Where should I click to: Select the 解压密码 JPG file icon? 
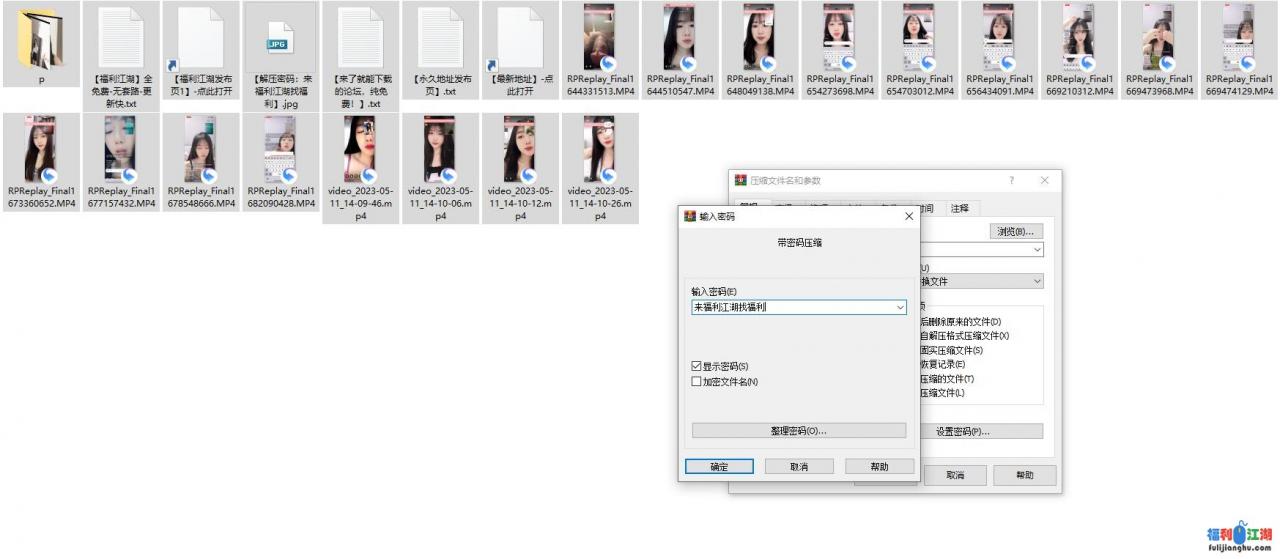[x=279, y=41]
